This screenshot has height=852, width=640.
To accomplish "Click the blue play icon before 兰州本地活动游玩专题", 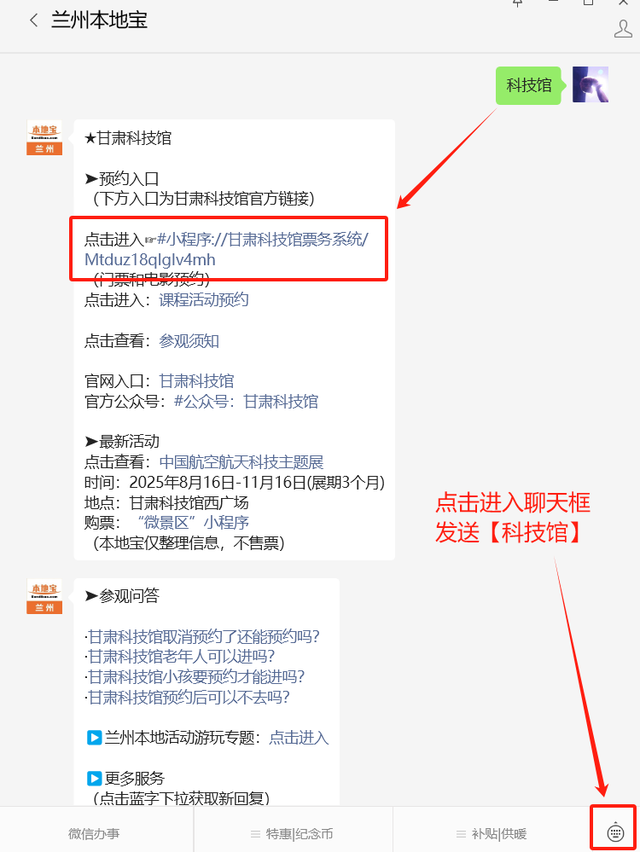I will pos(95,738).
